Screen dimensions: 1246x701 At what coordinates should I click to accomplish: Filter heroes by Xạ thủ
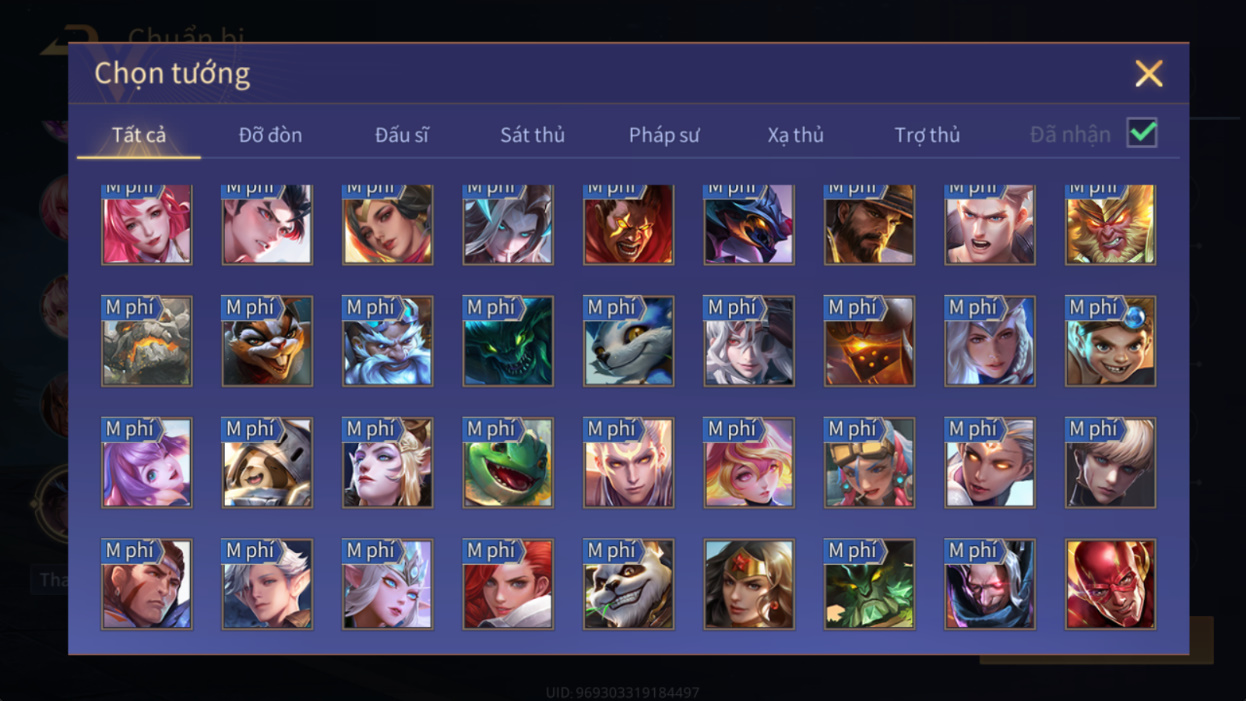pos(795,135)
